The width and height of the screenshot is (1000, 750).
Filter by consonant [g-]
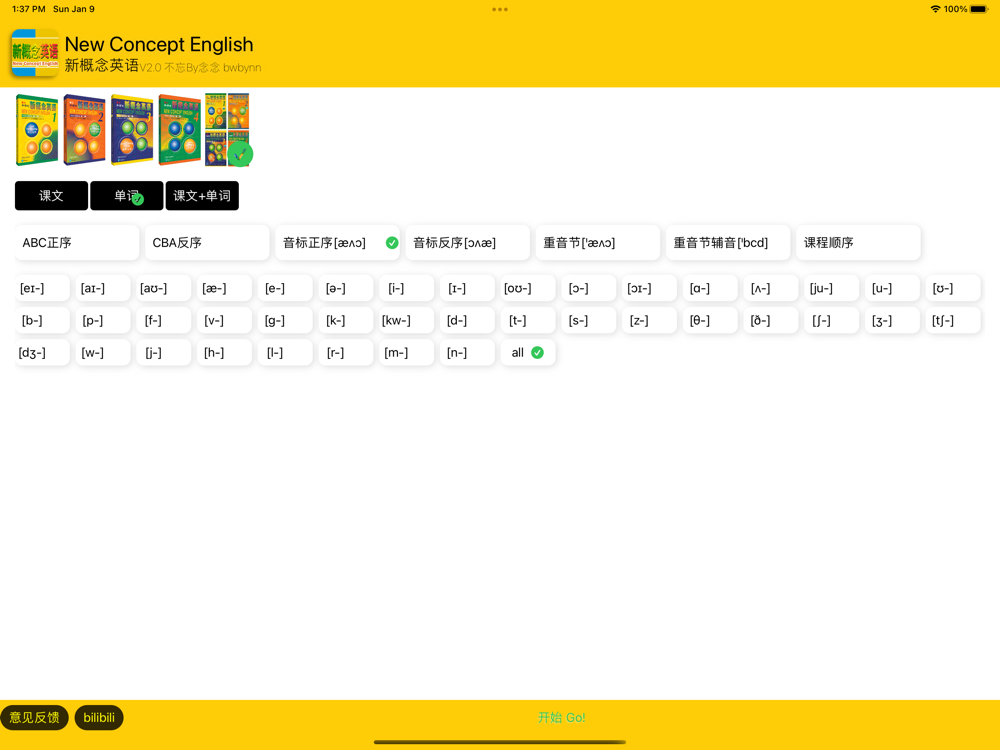click(285, 320)
